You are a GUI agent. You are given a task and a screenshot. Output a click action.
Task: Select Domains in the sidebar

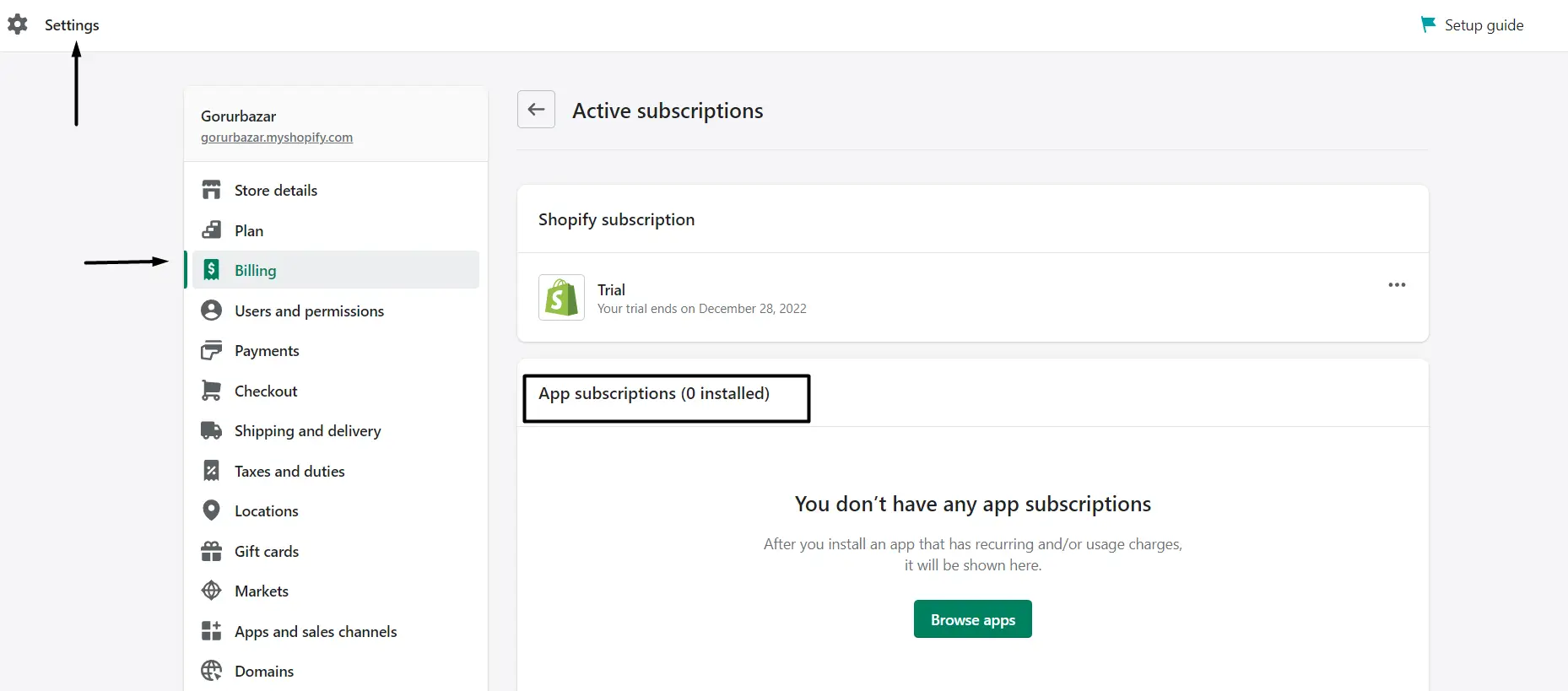coord(336,671)
